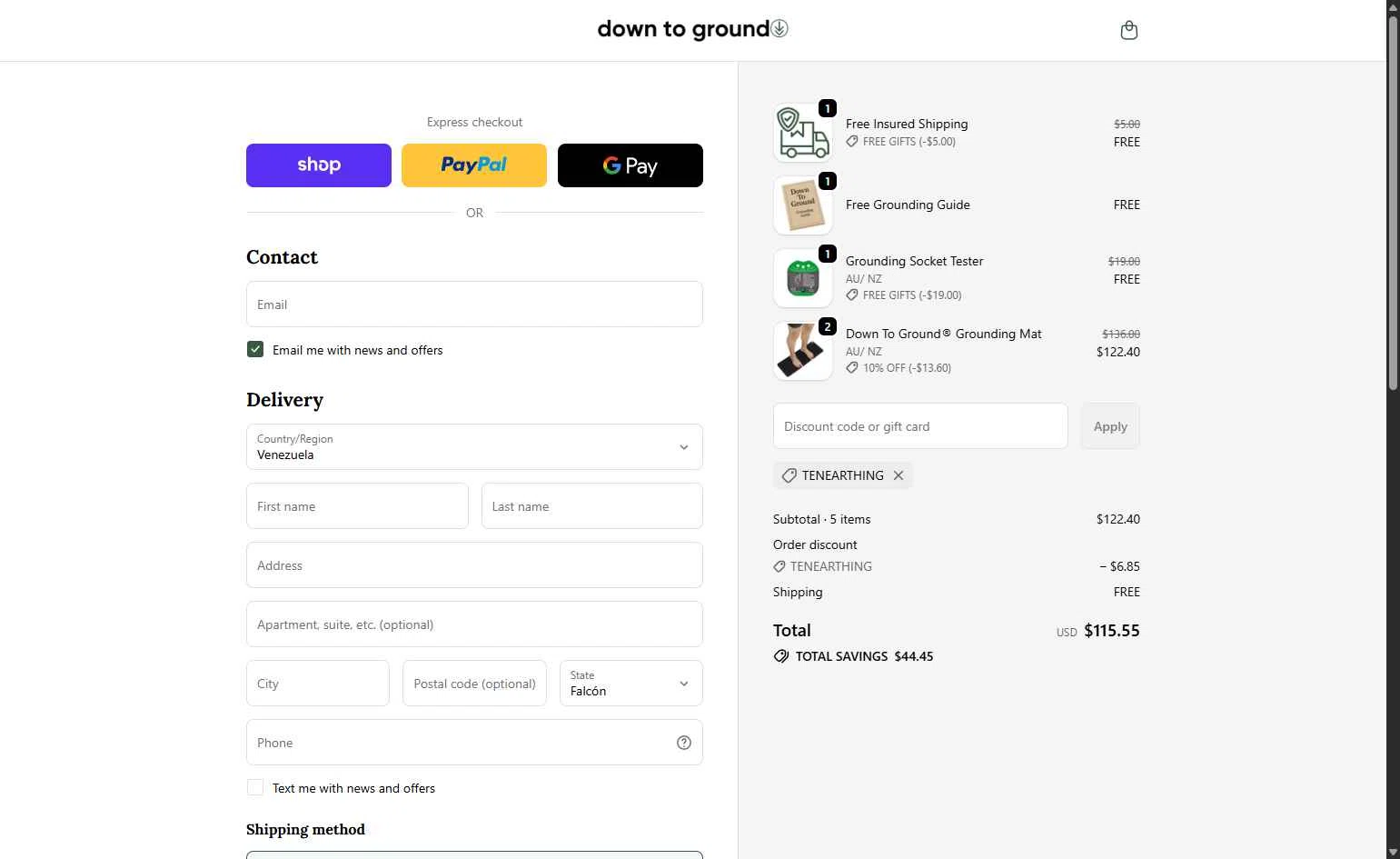This screenshot has width=1400, height=859.
Task: Click the Free Grounding Guide title
Action: click(x=908, y=205)
